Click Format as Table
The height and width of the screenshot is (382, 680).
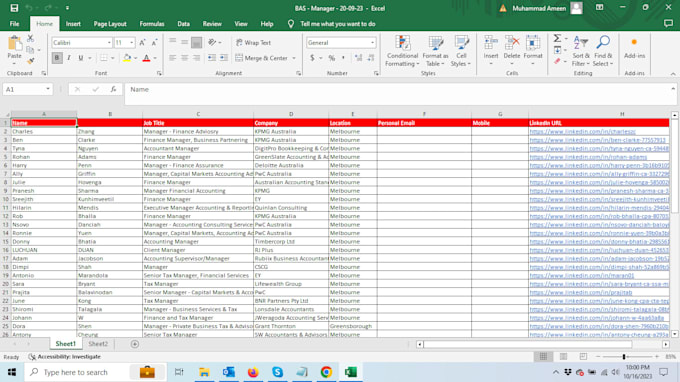click(435, 51)
